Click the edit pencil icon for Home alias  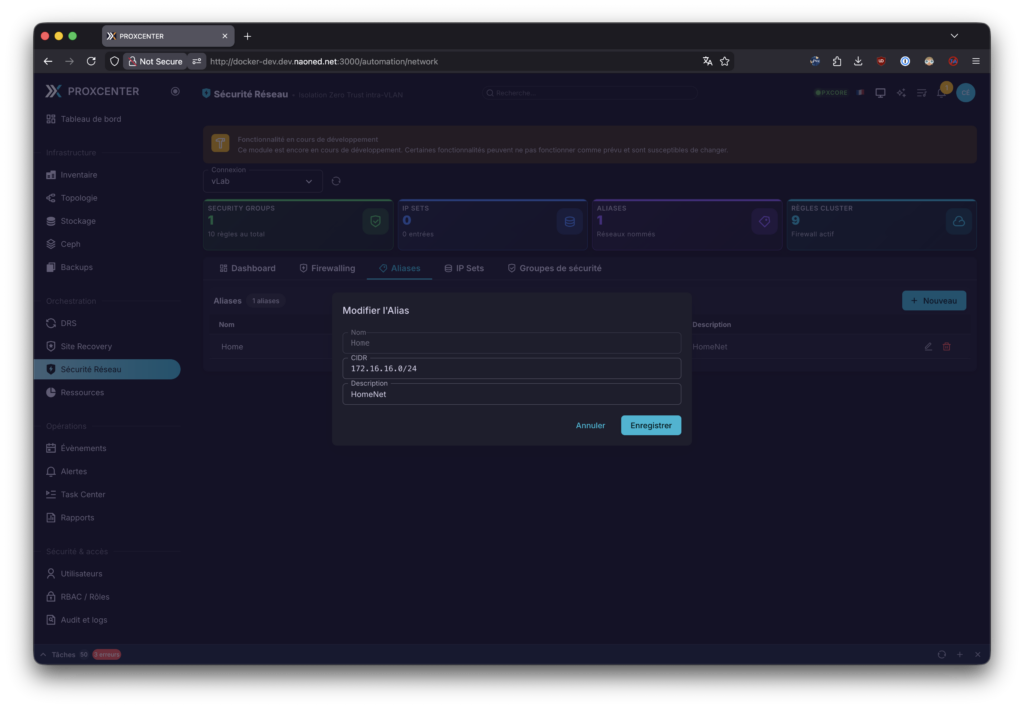(x=928, y=347)
